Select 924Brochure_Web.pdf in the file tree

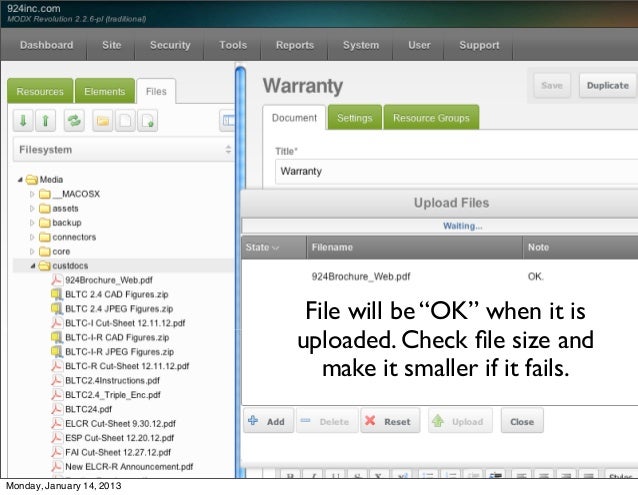pos(109,280)
